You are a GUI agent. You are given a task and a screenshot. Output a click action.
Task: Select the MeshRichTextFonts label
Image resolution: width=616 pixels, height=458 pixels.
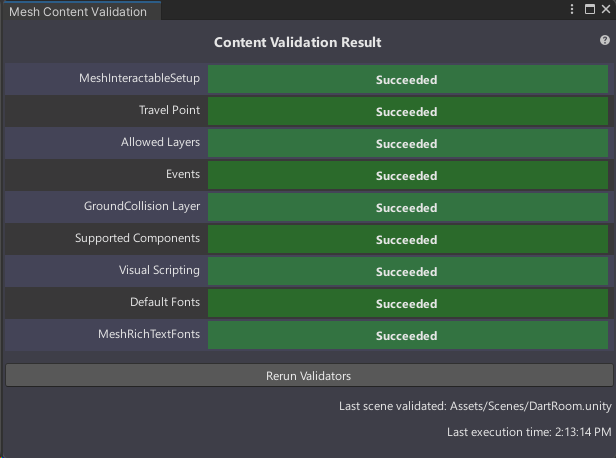coord(149,334)
